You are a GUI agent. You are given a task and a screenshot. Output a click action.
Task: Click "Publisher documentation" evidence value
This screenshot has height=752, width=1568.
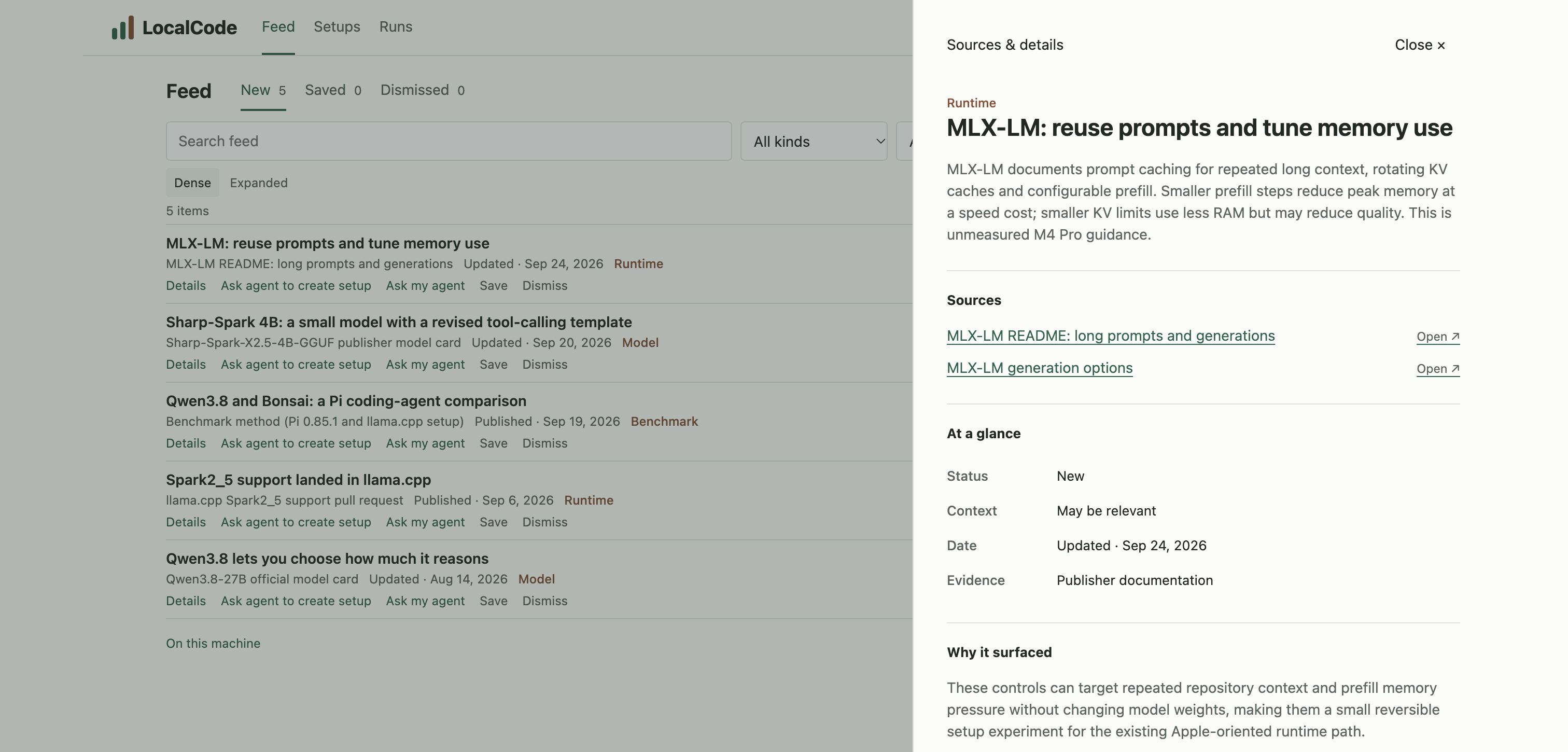(x=1135, y=580)
